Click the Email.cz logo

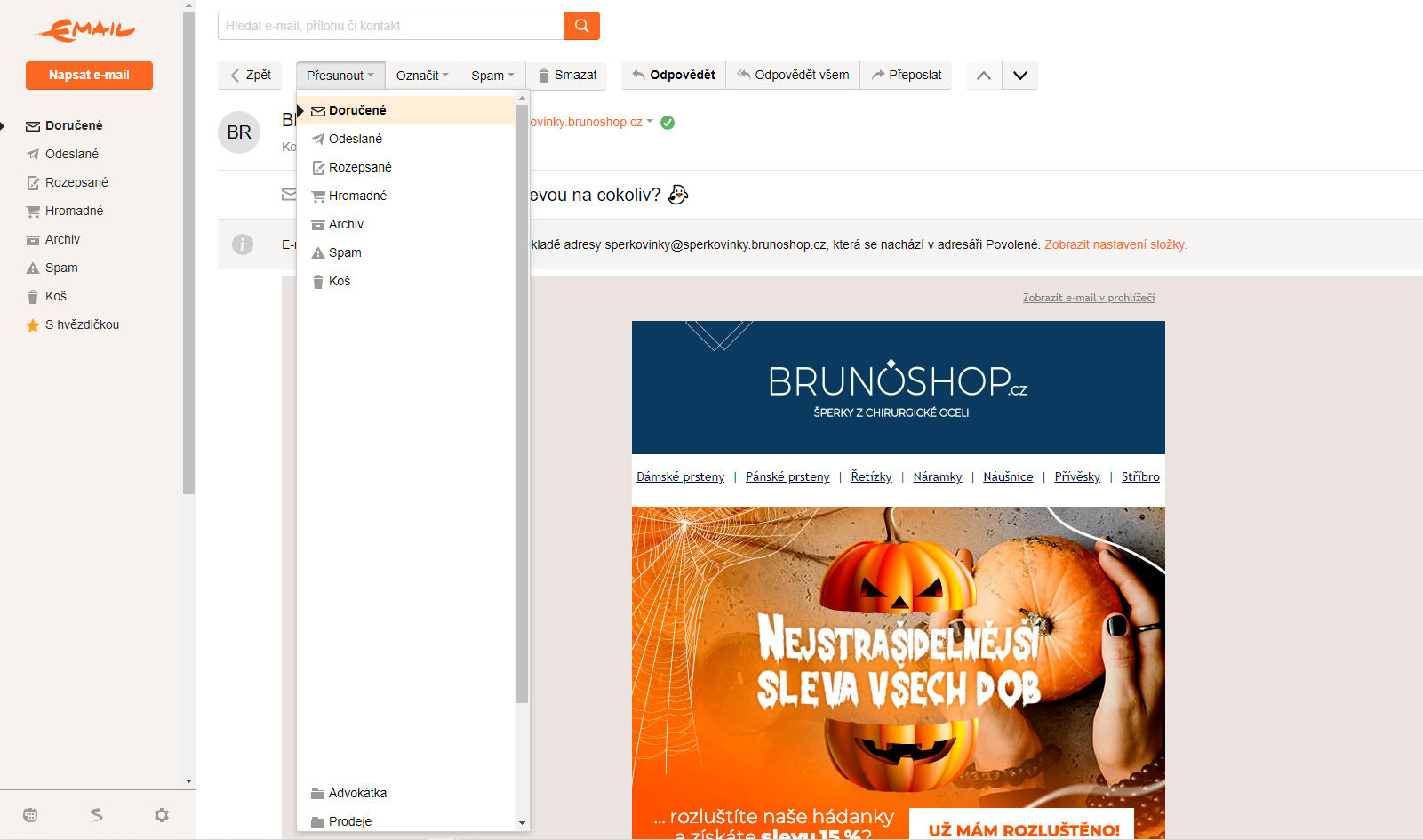[86, 31]
